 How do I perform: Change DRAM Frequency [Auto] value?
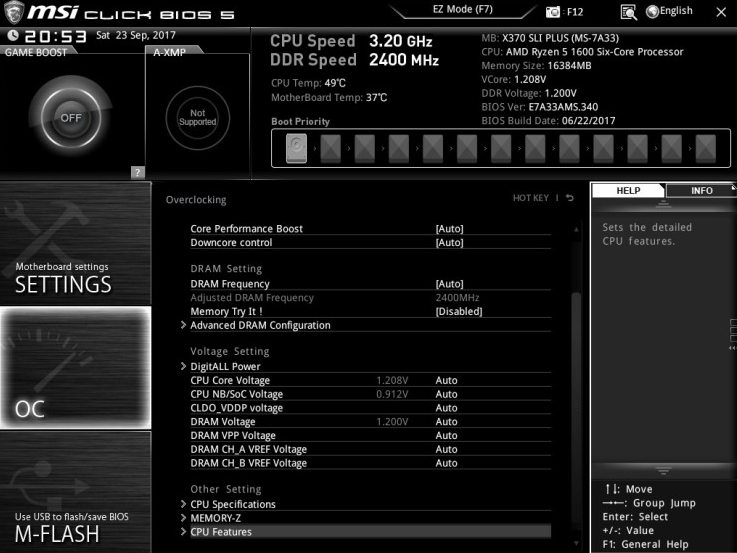tap(449, 284)
